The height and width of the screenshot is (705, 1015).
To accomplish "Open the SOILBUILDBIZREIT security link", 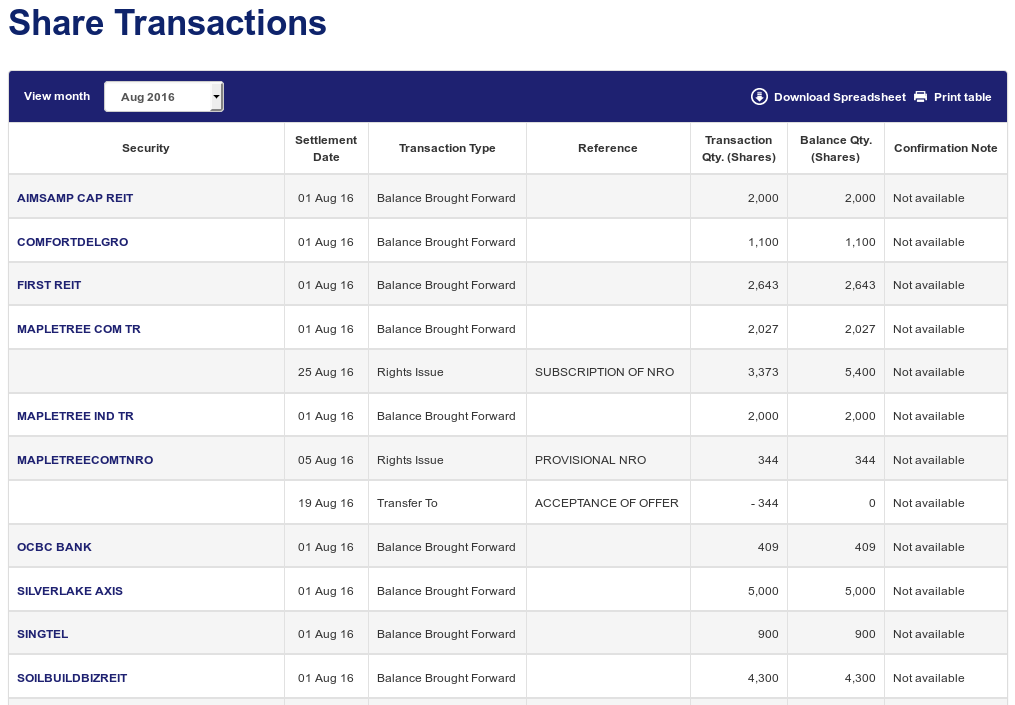I will [72, 678].
